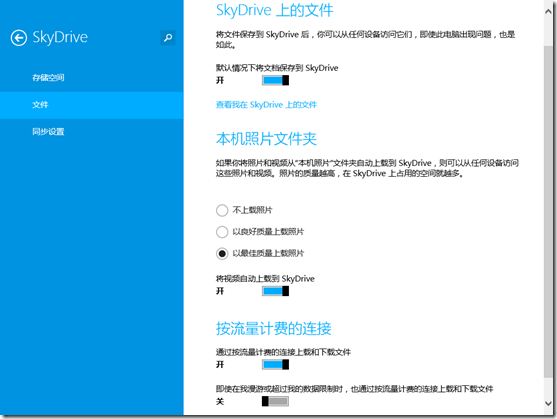
Task: Click the vertical scrollbar thumb
Action: 548,211
